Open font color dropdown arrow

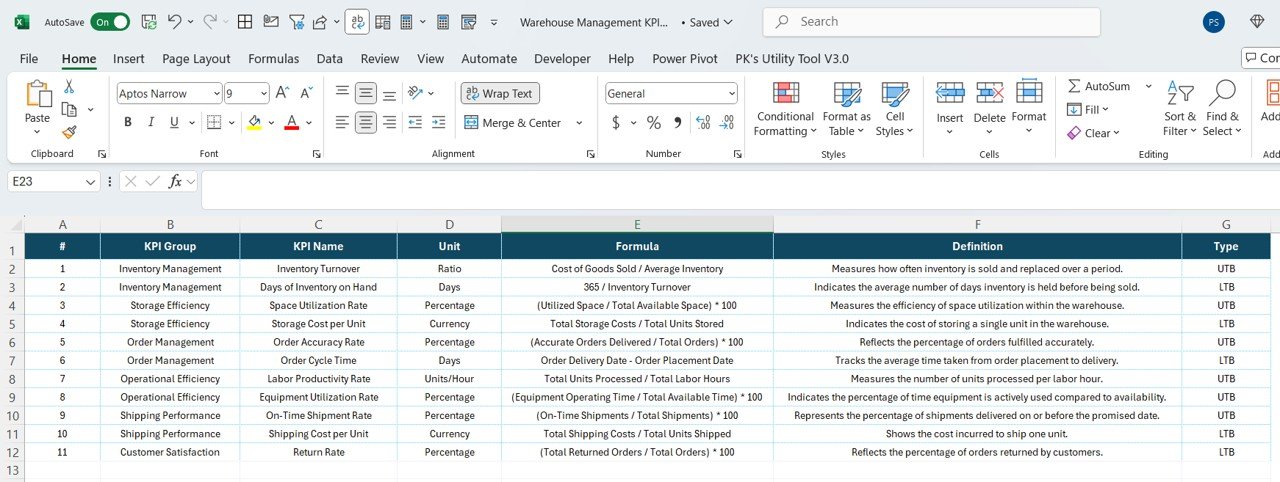(308, 123)
